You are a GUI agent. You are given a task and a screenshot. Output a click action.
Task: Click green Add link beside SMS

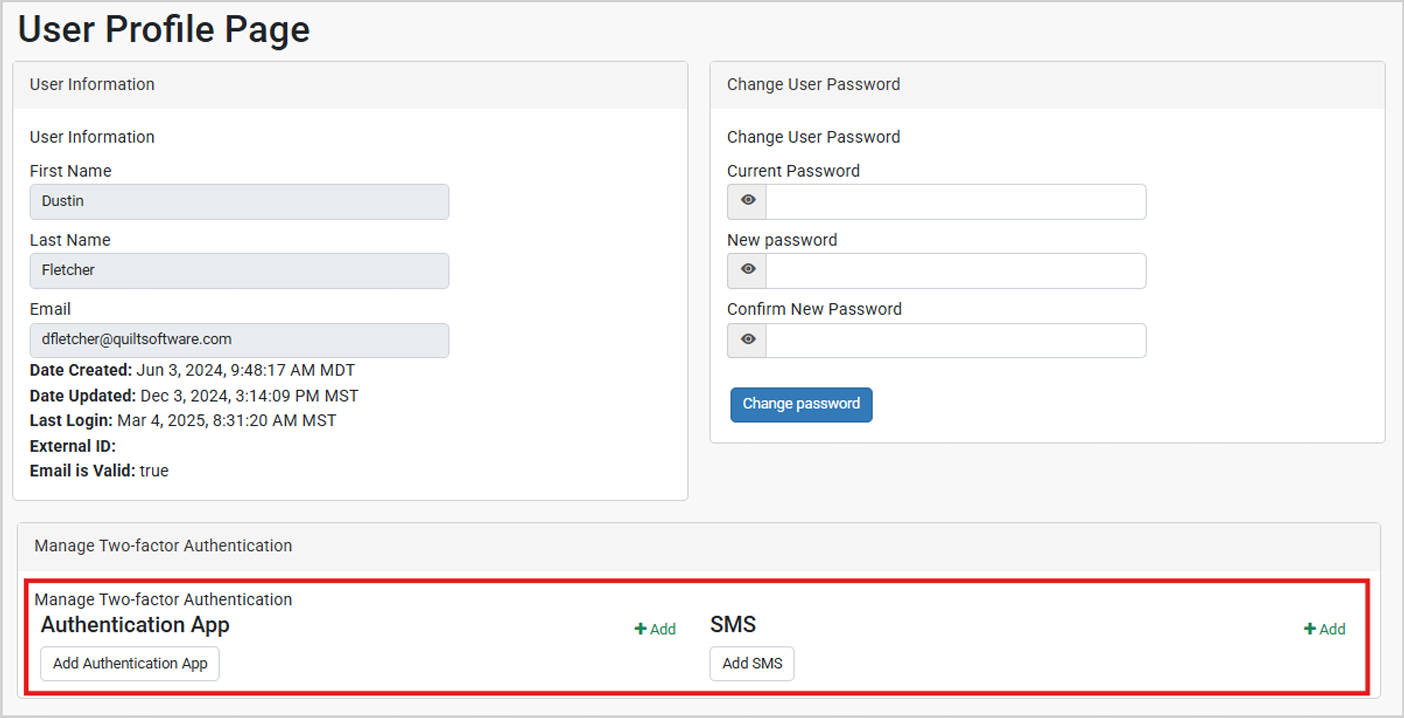click(1324, 629)
